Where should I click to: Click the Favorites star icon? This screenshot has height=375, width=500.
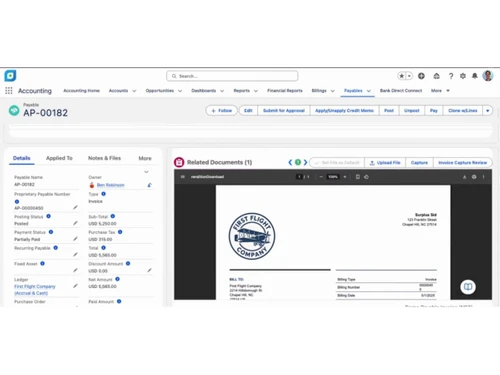(x=402, y=76)
